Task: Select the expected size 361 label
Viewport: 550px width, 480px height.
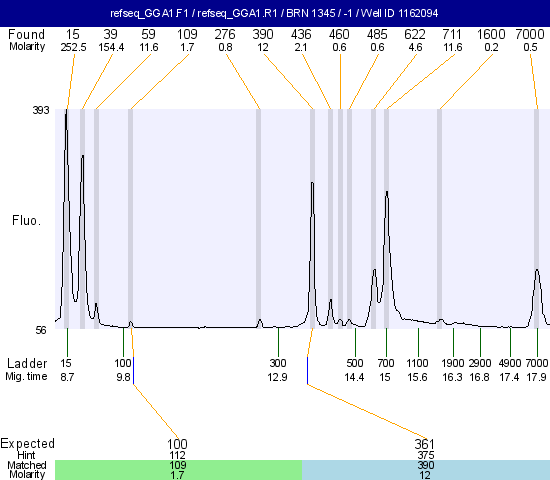Action: click(x=424, y=444)
